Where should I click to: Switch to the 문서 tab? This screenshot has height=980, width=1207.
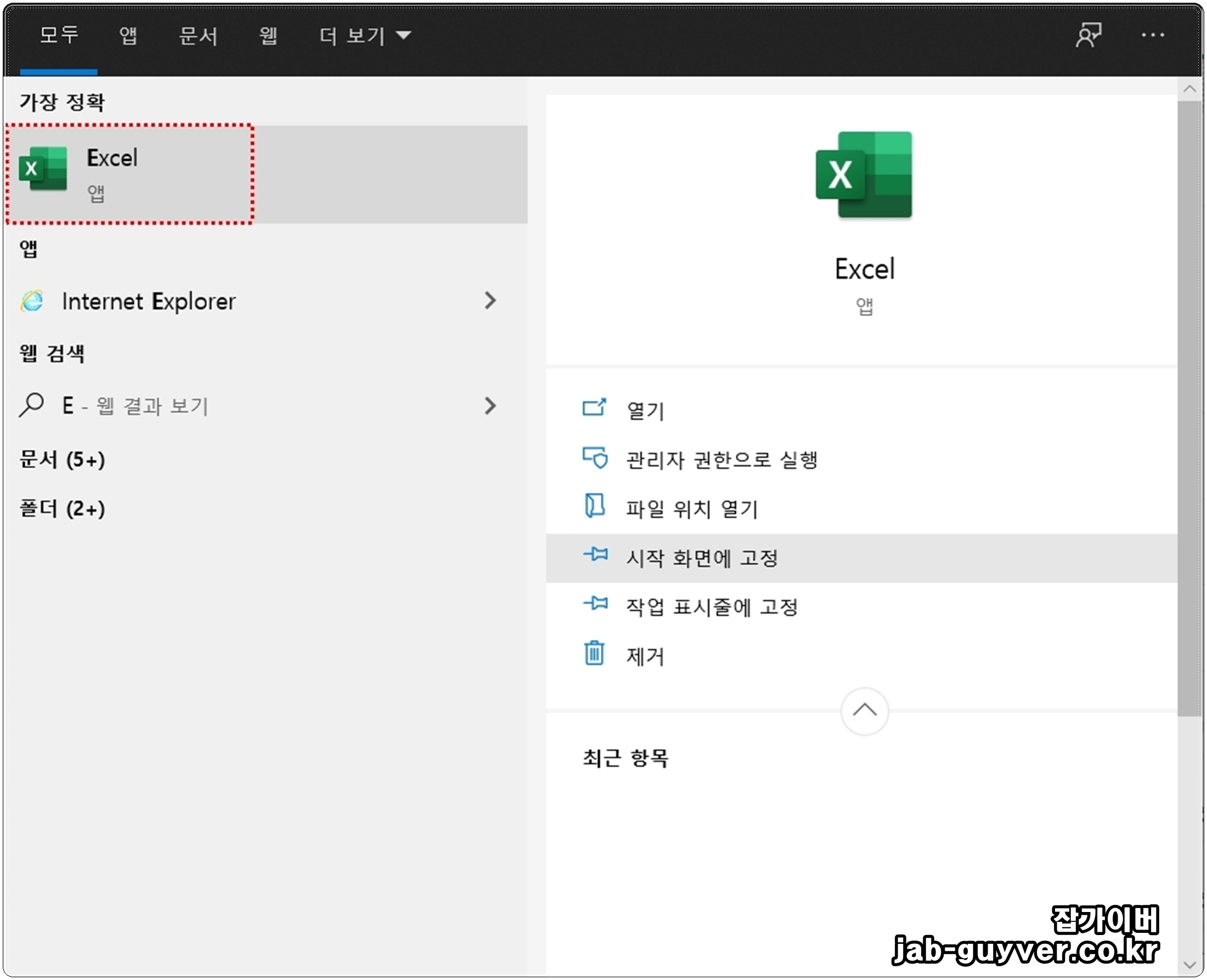[x=198, y=36]
